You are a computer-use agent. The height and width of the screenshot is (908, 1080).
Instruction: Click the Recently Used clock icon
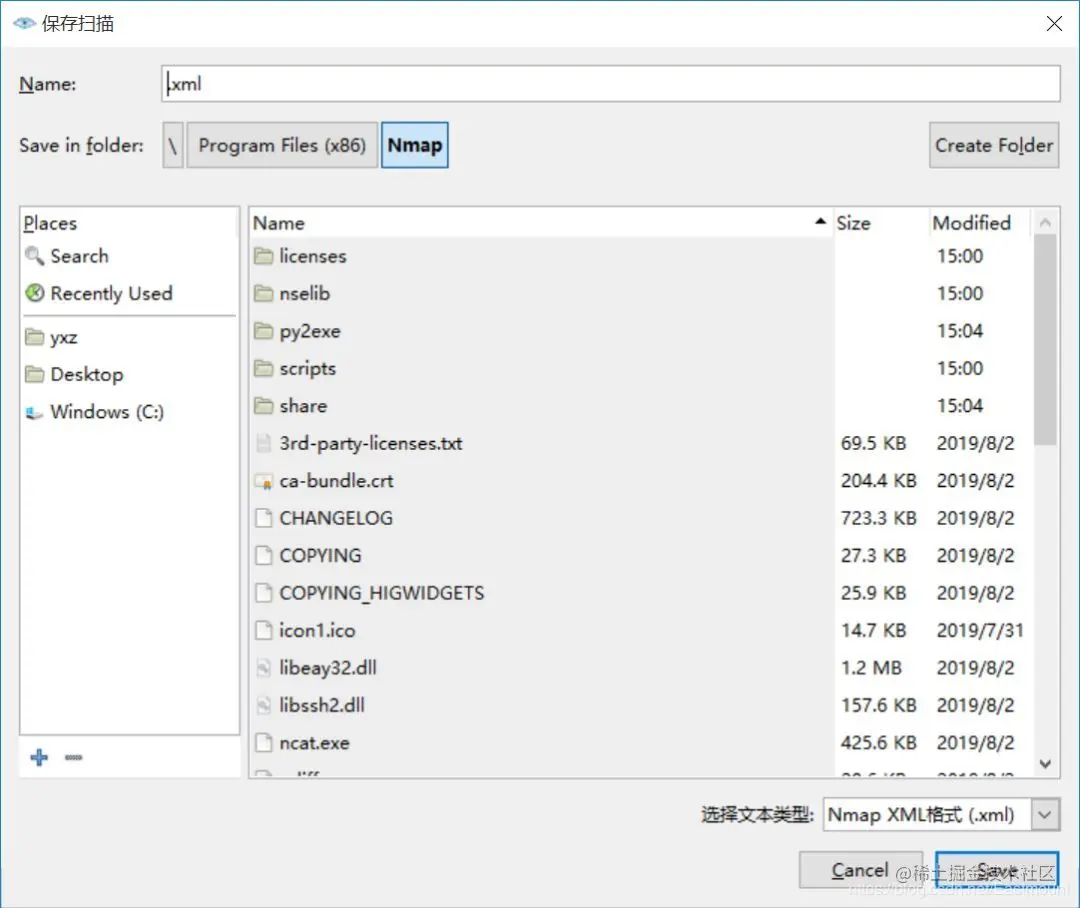coord(34,293)
